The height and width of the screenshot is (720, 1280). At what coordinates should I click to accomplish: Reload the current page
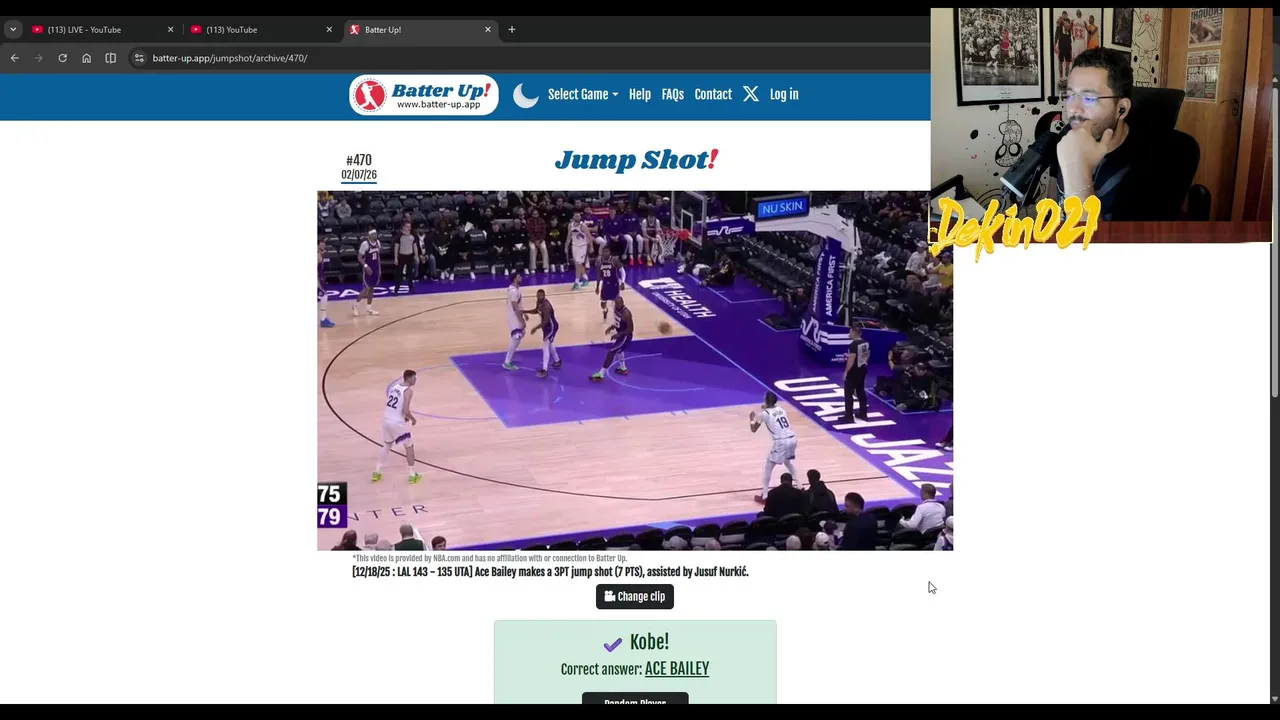point(62,58)
